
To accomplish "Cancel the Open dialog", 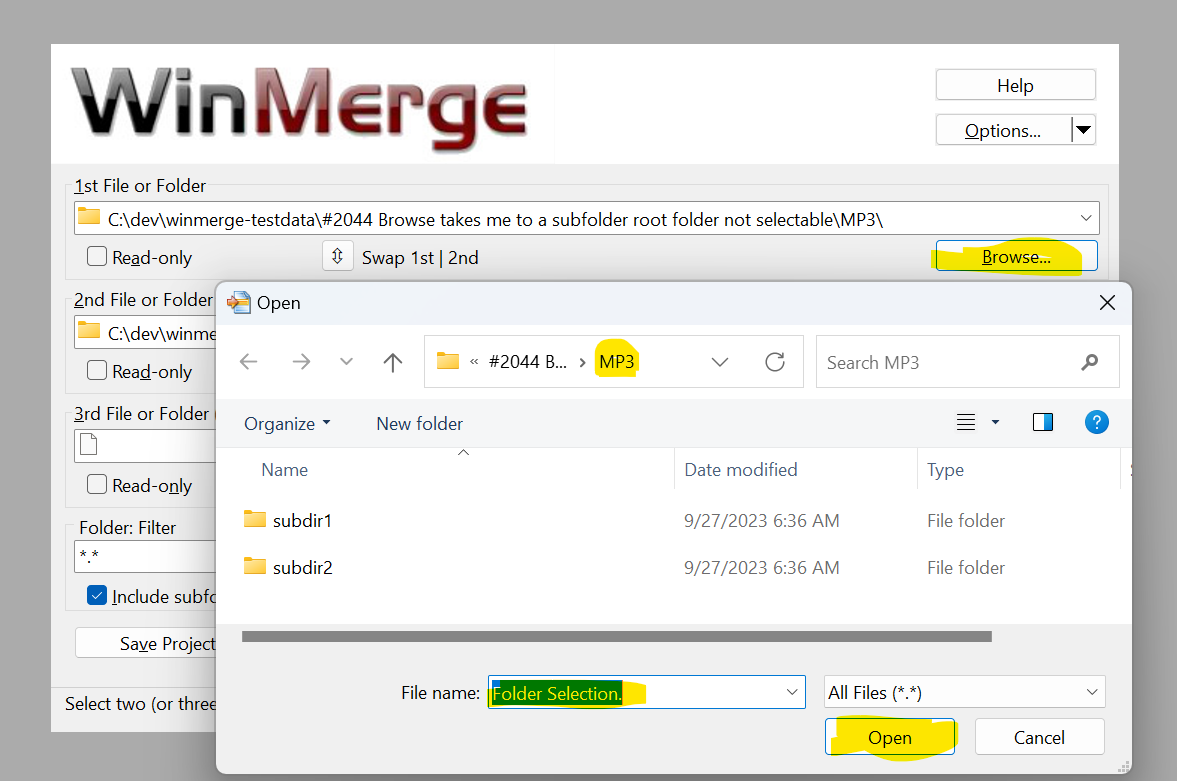I will (x=1039, y=737).
